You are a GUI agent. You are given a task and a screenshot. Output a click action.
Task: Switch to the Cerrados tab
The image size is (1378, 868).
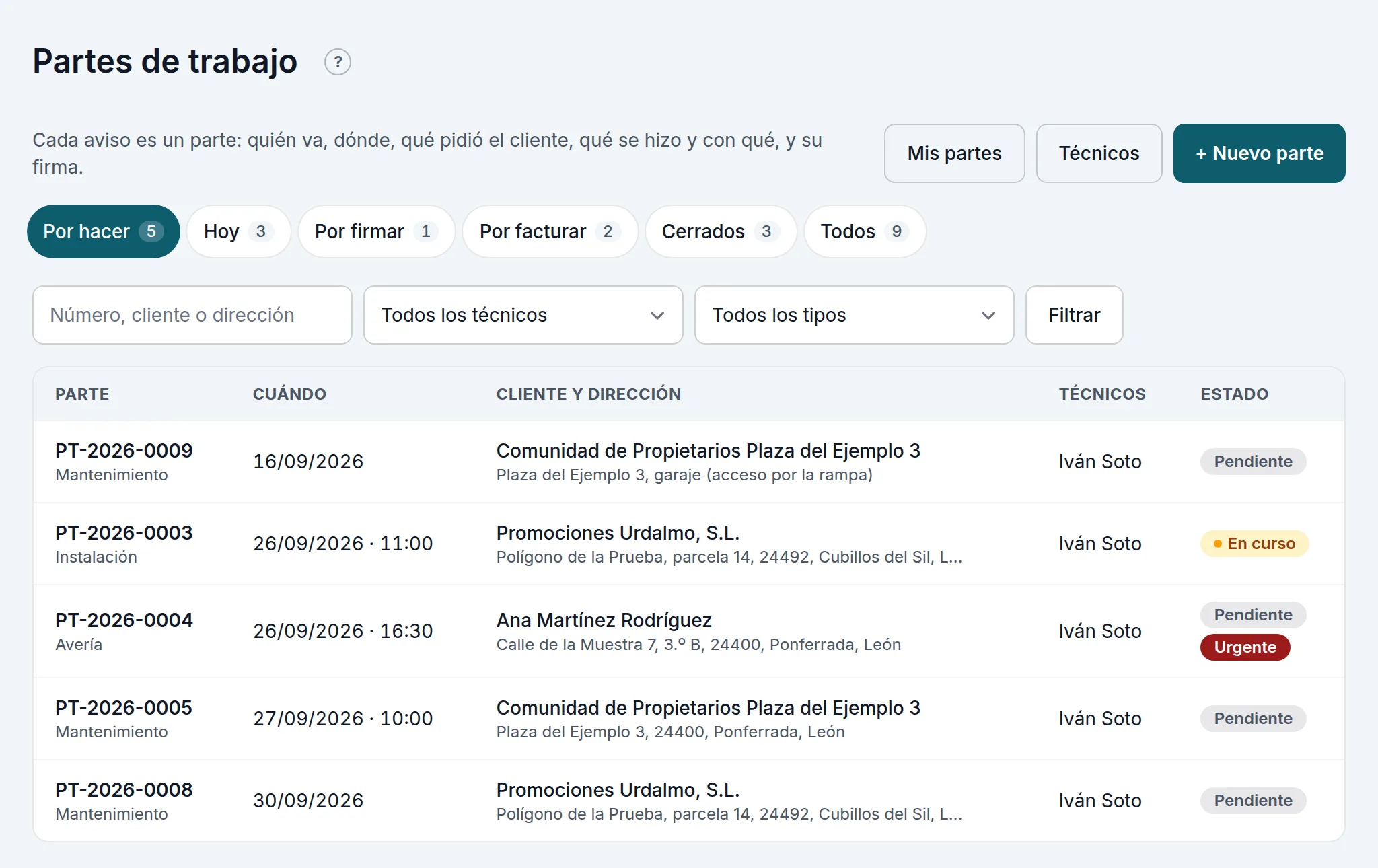tap(721, 231)
